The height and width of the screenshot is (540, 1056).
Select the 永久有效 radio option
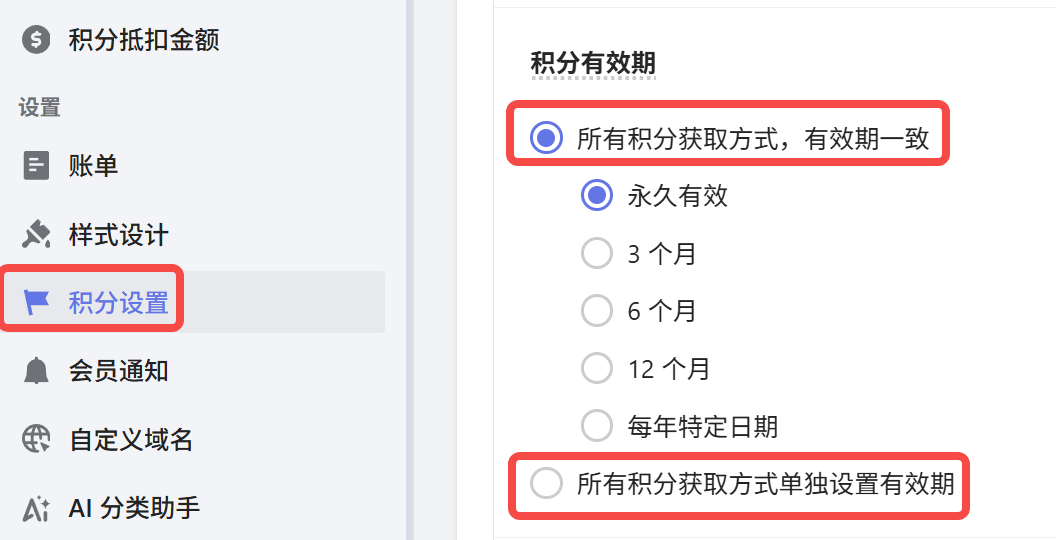[597, 196]
